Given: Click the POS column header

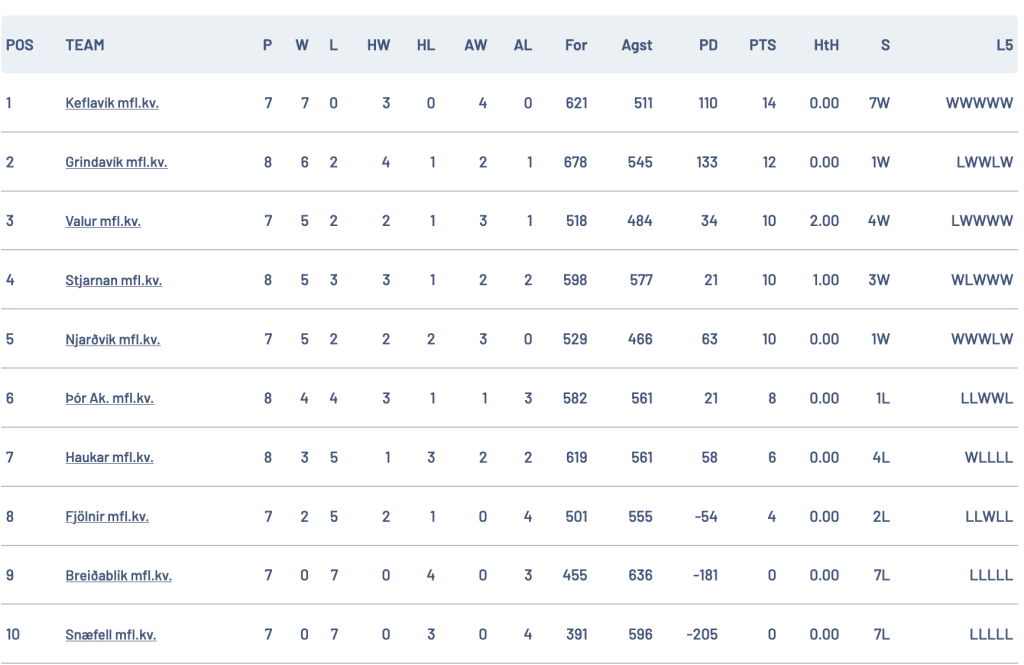Looking at the screenshot, I should point(20,45).
